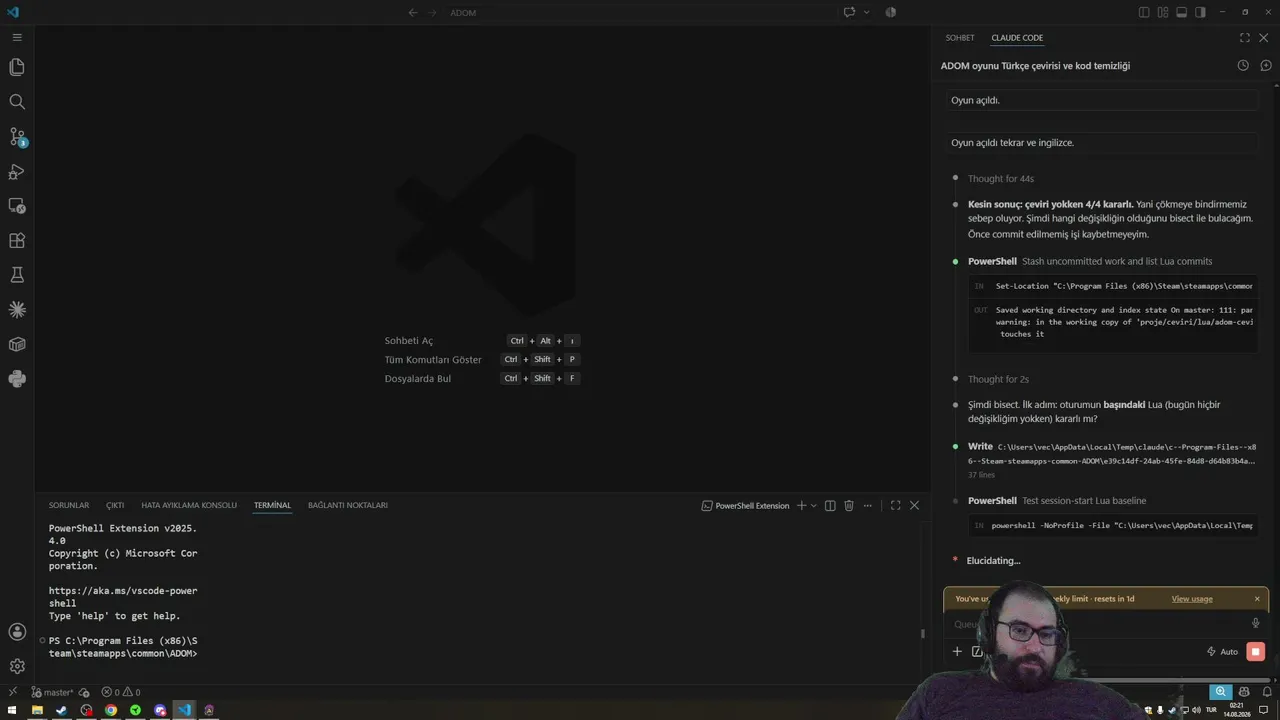The width and height of the screenshot is (1280, 720).
Task: Split the terminal pane
Action: (830, 506)
